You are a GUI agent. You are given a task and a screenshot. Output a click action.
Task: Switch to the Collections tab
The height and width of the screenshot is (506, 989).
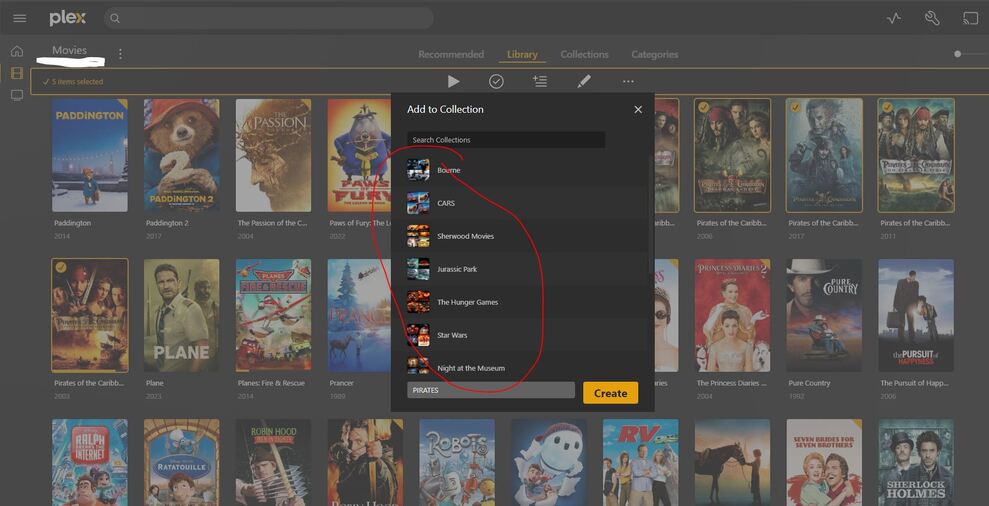(x=585, y=54)
